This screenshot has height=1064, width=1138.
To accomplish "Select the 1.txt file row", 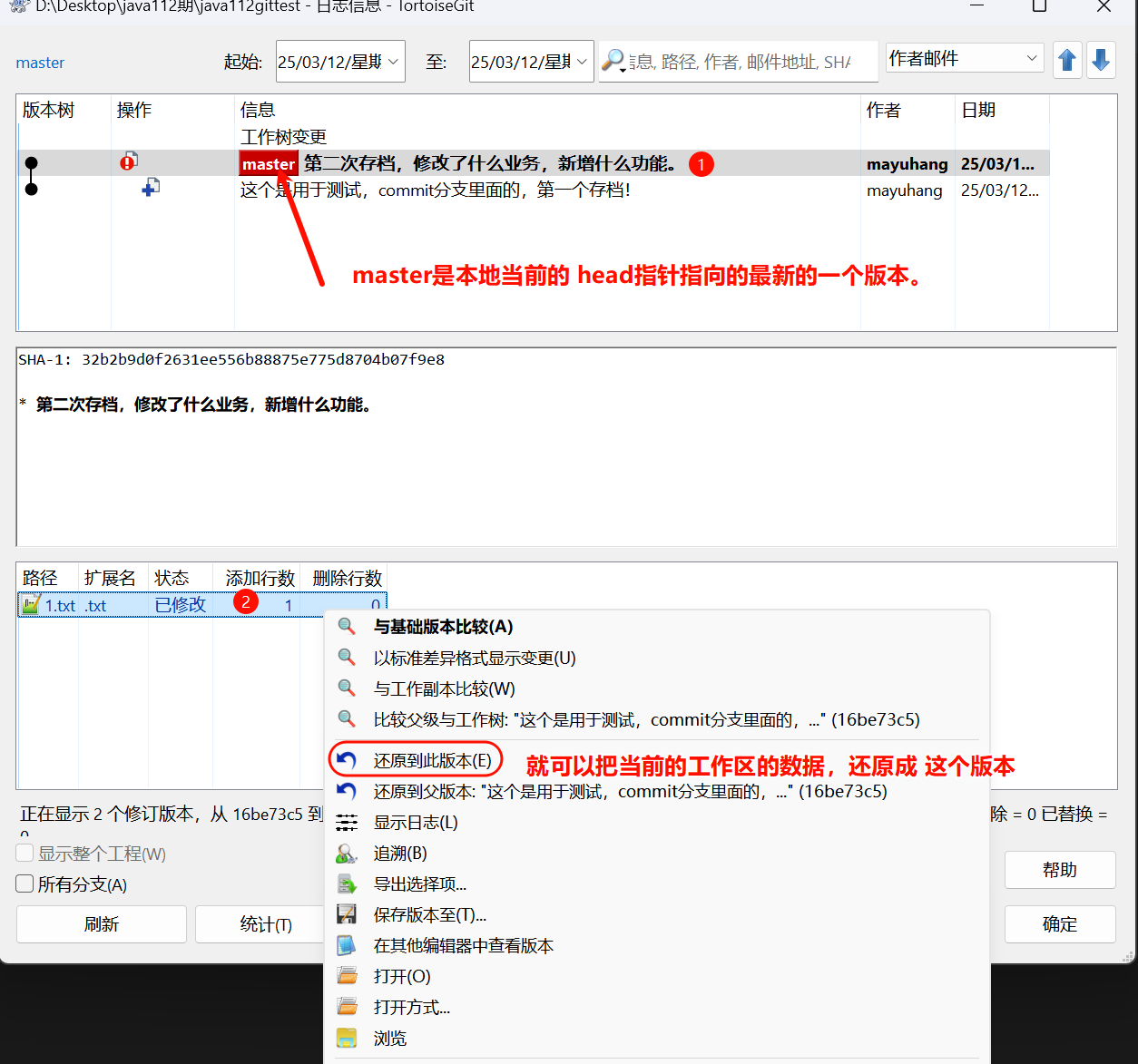I will 61,605.
